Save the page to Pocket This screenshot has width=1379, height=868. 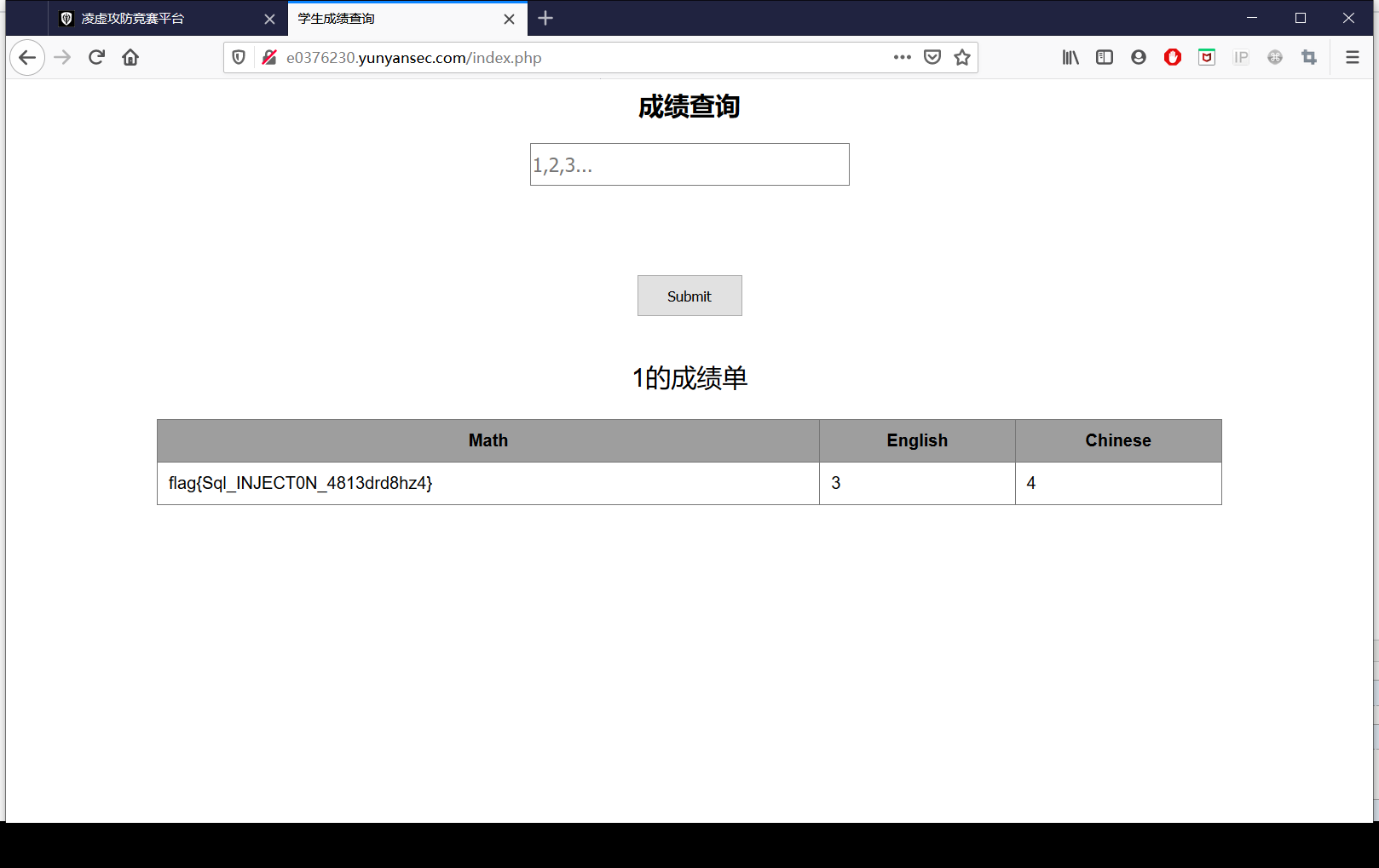point(932,57)
